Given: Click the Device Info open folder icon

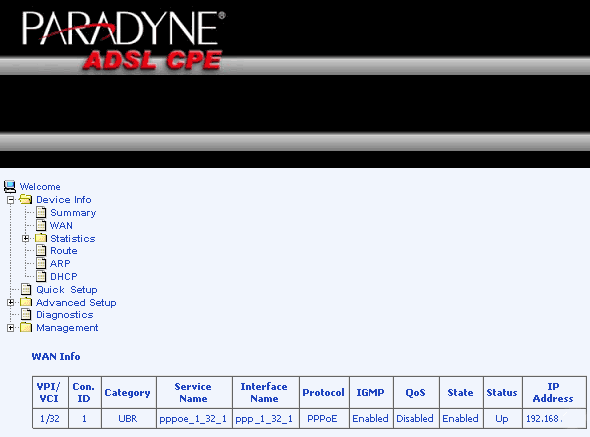Looking at the screenshot, I should pos(26,199).
